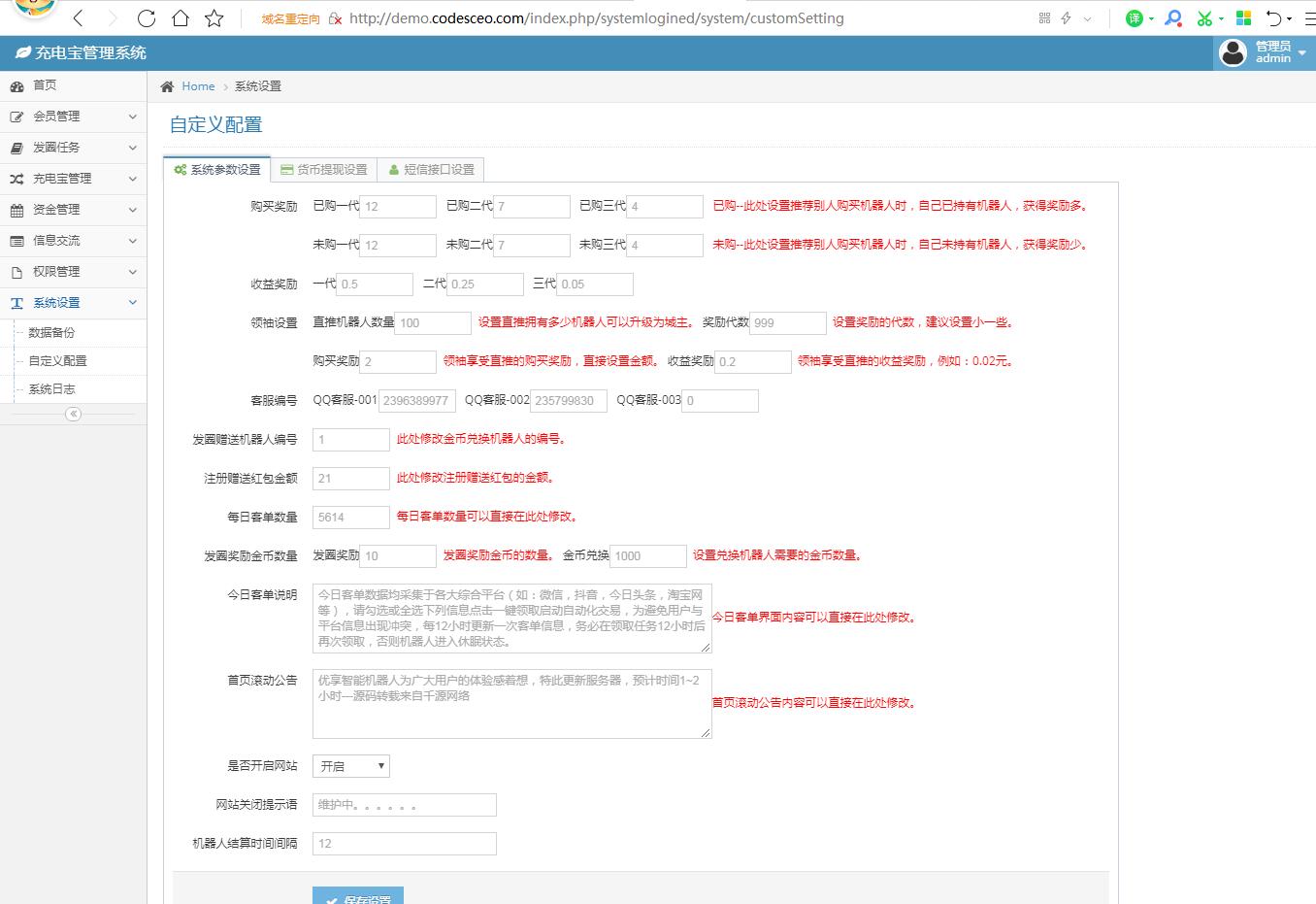Click the browser home page icon
The height and width of the screenshot is (904, 1316).
pyautogui.click(x=181, y=18)
